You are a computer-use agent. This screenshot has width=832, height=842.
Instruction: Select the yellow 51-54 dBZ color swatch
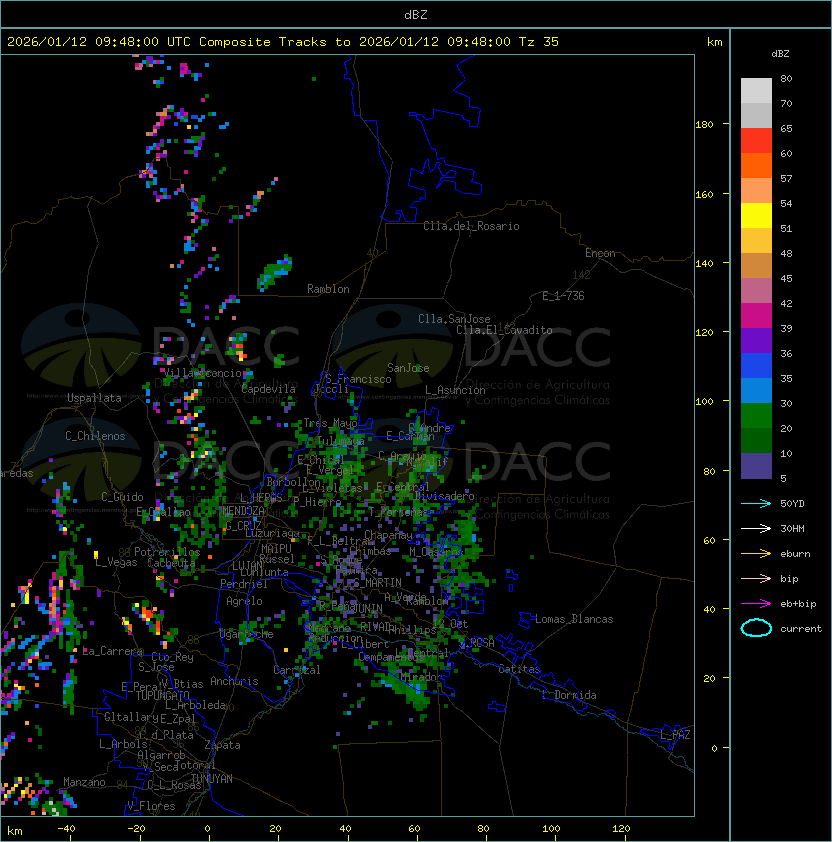tap(756, 216)
